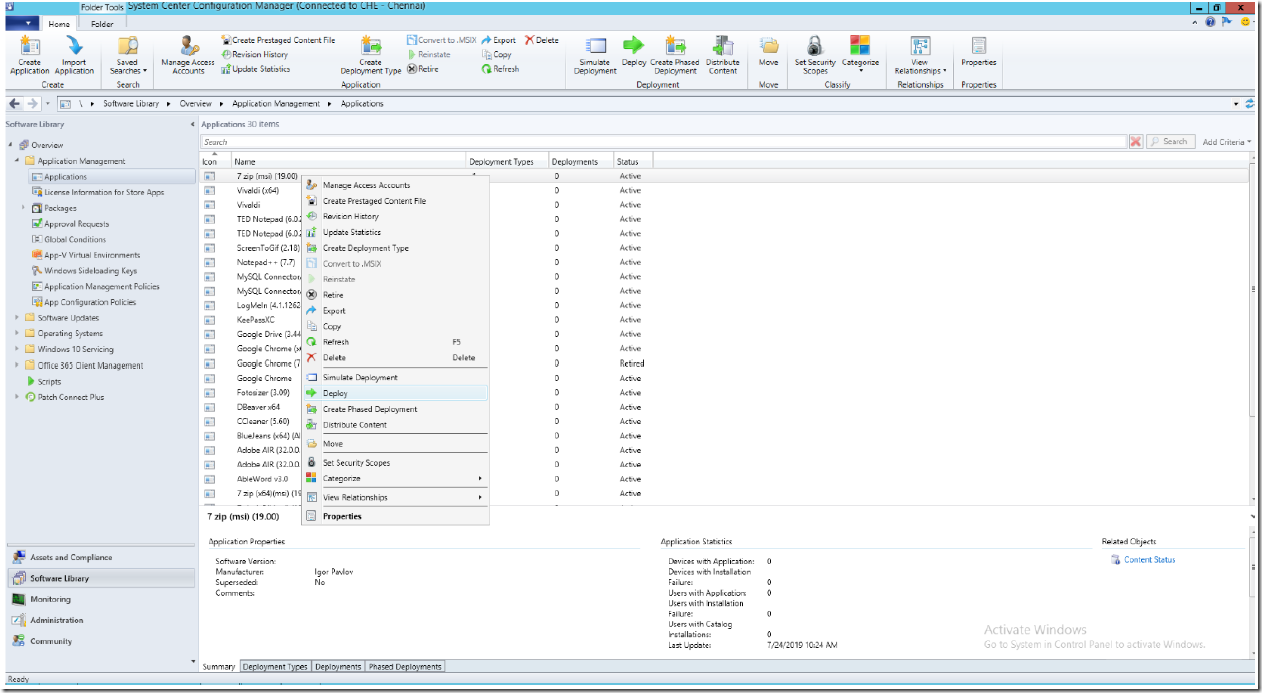
Task: Open the Content Status link
Action: 1149,560
